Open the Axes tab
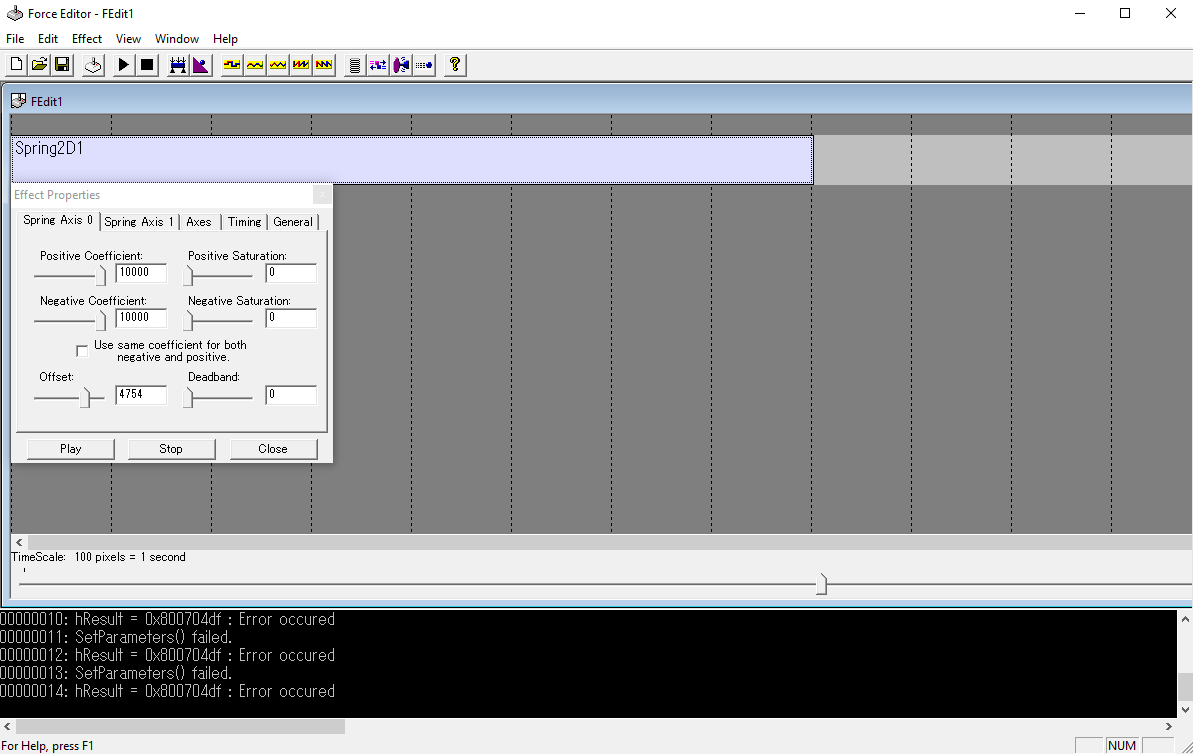The height and width of the screenshot is (754, 1193). click(199, 222)
